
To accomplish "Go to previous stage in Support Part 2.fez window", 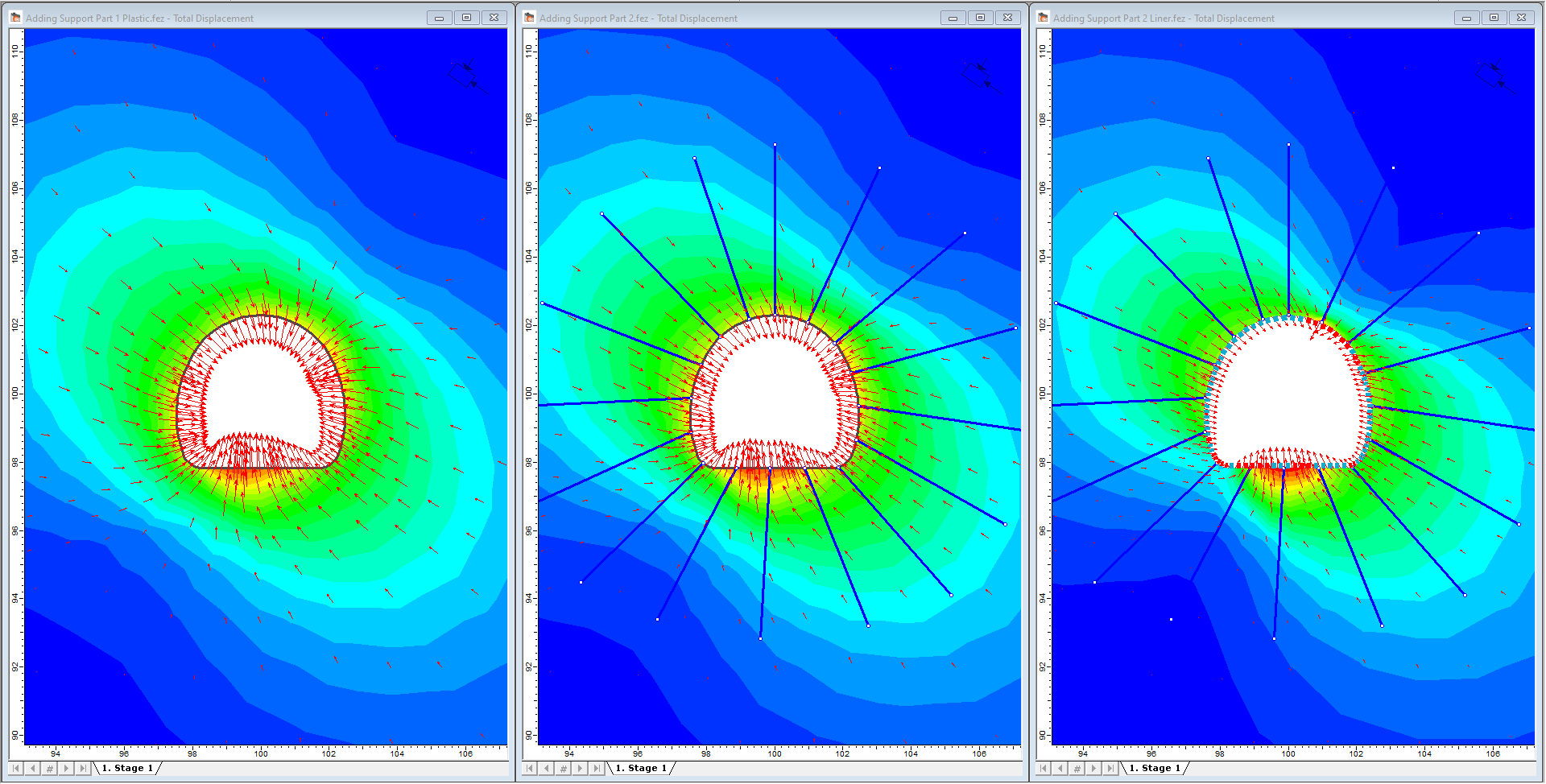I will tap(546, 769).
